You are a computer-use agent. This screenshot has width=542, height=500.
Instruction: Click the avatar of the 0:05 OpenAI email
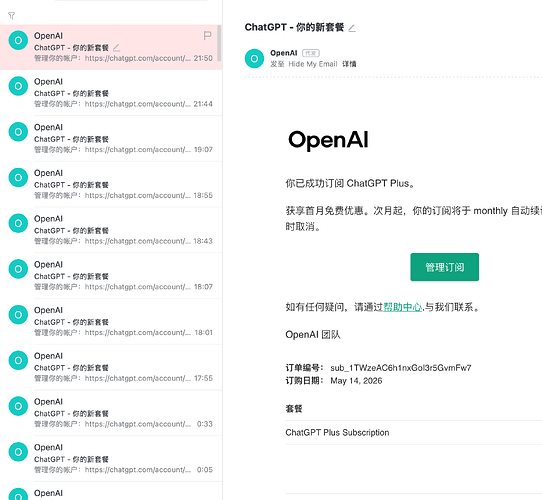18,452
